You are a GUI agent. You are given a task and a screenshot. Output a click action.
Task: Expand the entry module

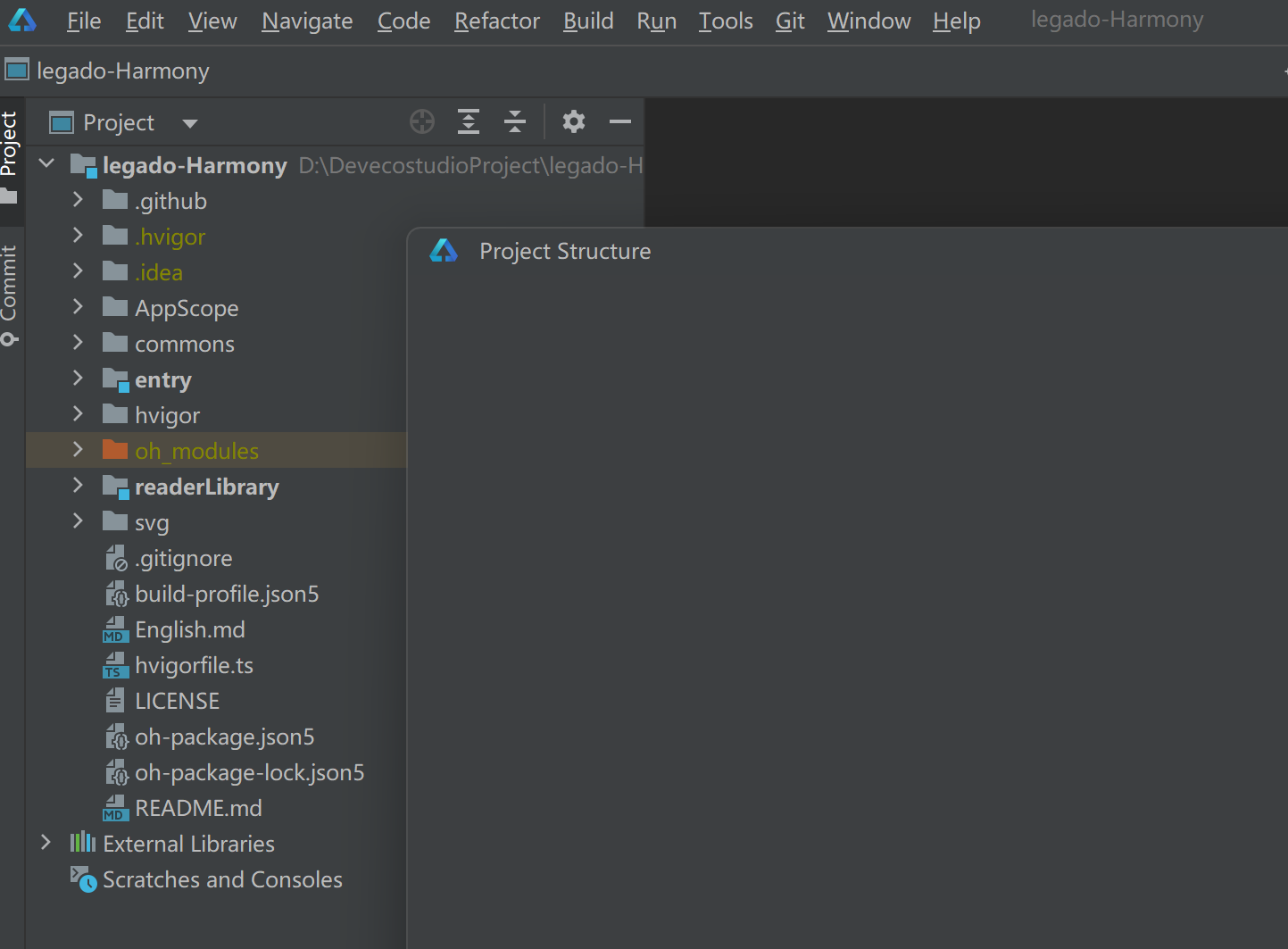tap(78, 379)
